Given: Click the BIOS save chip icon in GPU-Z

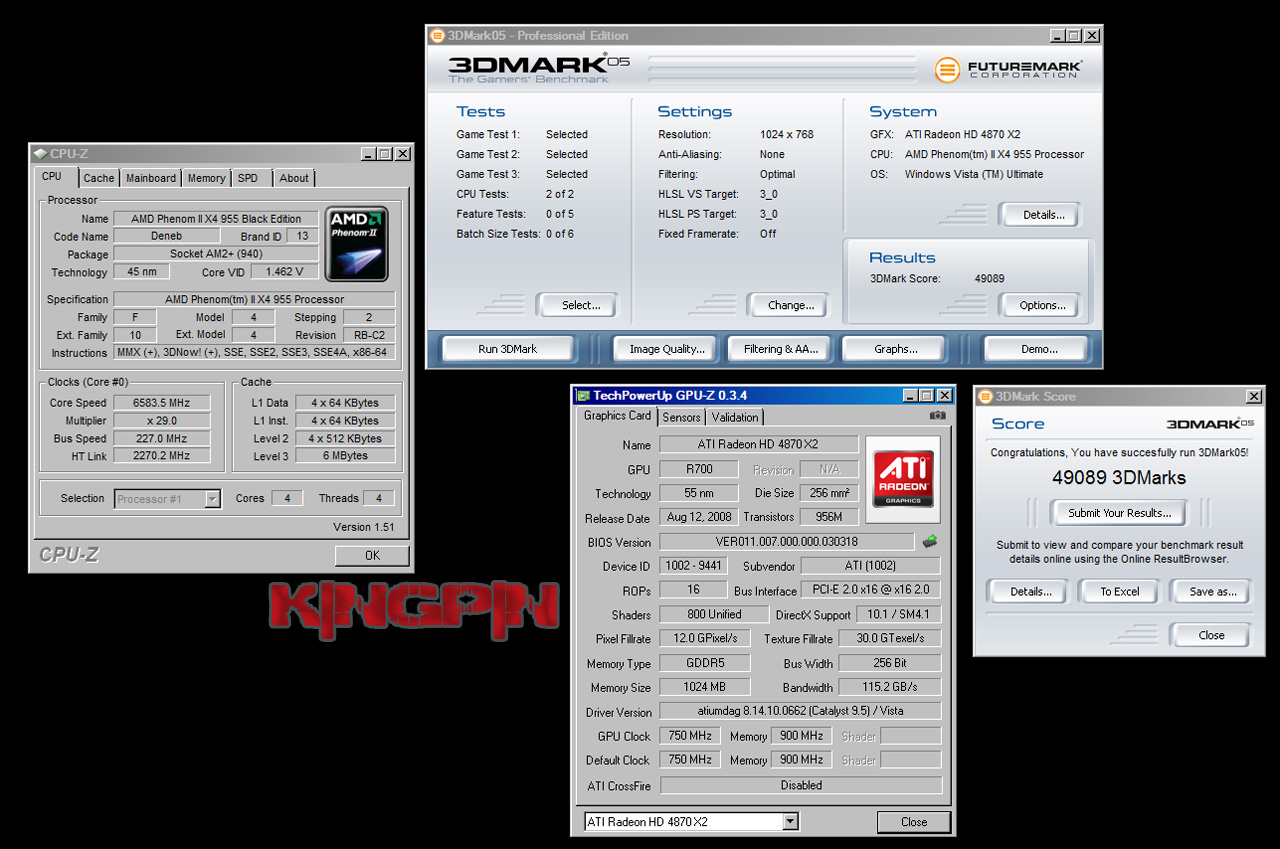Looking at the screenshot, I should coord(930,541).
